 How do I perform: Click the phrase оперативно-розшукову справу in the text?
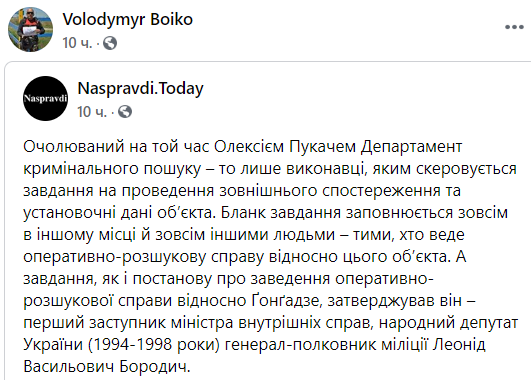(144, 257)
